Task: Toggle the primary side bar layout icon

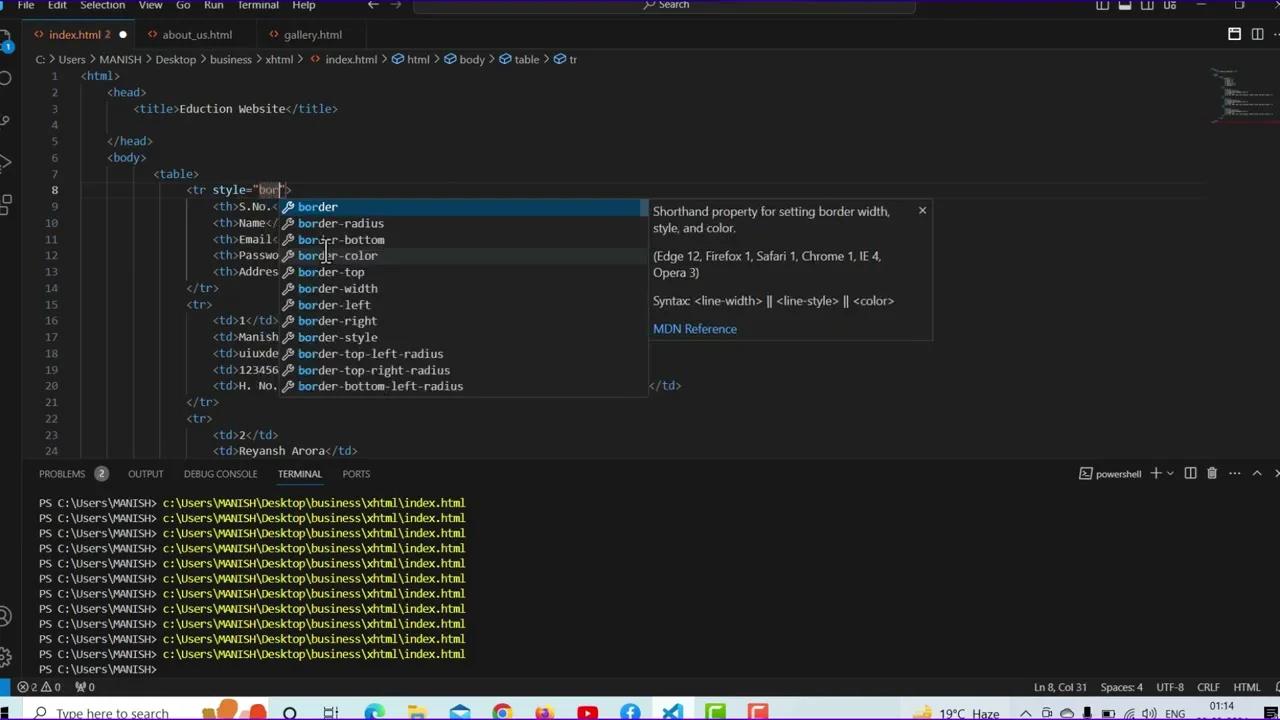Action: pos(1102,5)
